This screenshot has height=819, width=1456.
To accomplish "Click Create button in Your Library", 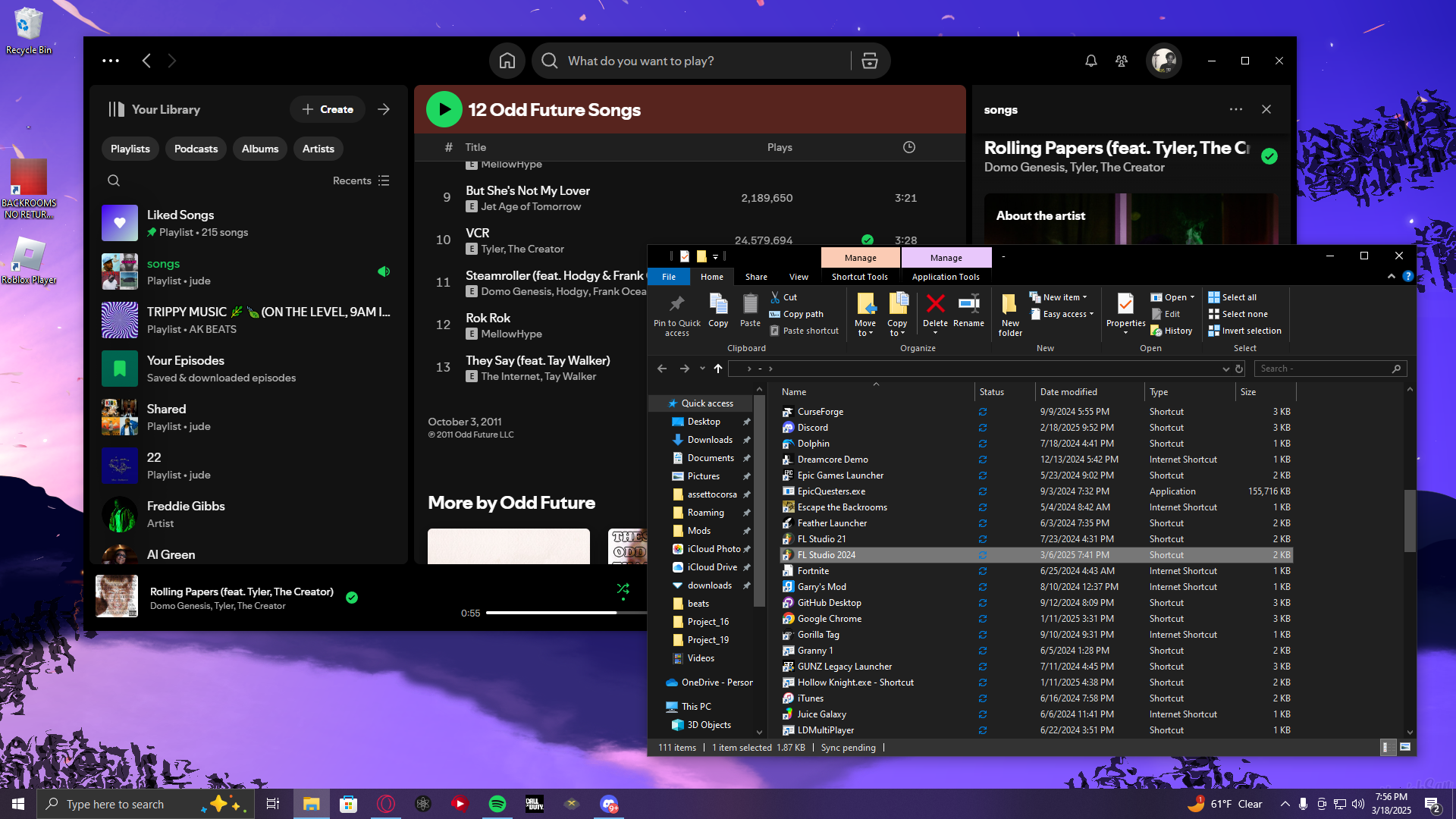I will (328, 109).
